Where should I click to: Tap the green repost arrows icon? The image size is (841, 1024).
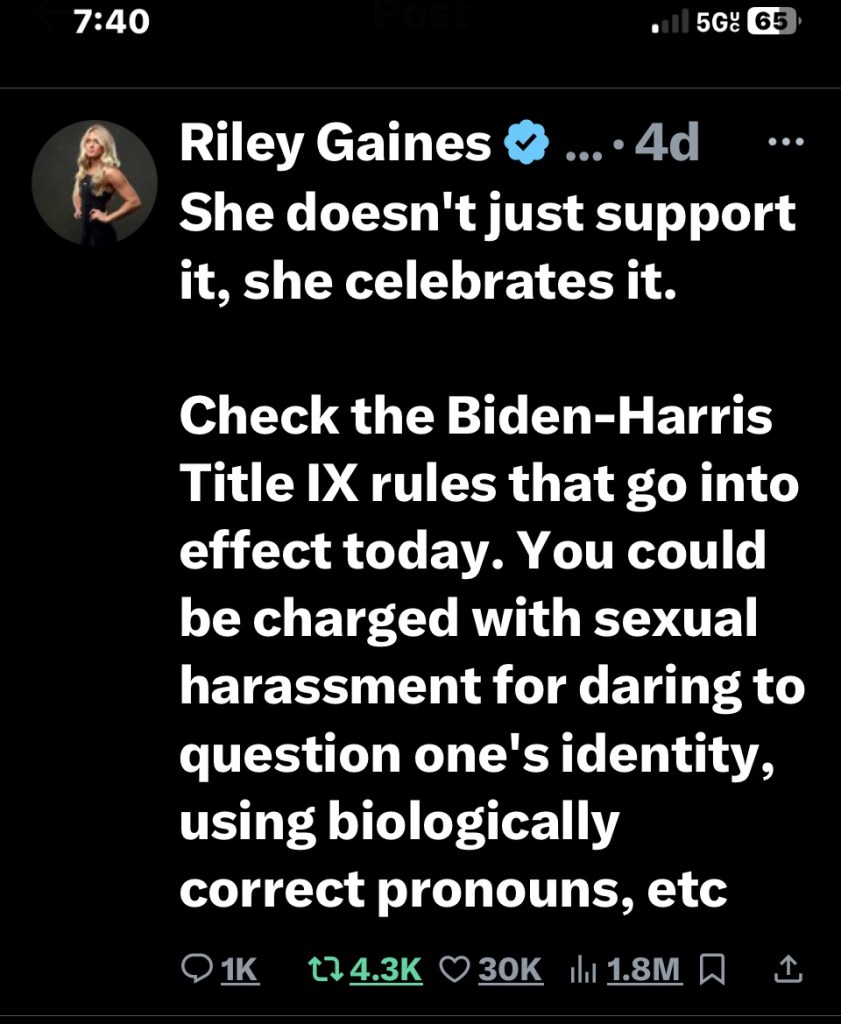(x=323, y=968)
